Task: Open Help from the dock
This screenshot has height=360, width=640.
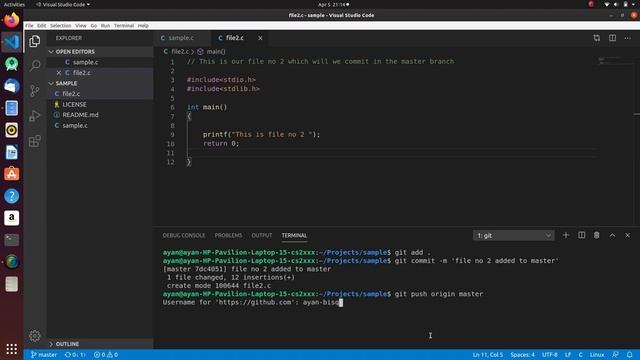Action: pyautogui.click(x=11, y=196)
